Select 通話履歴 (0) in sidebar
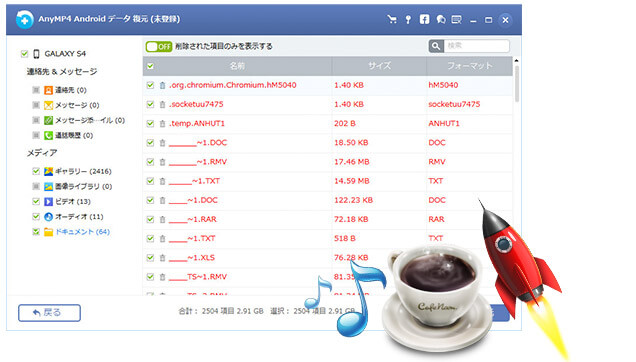The height and width of the screenshot is (362, 636). 74,136
